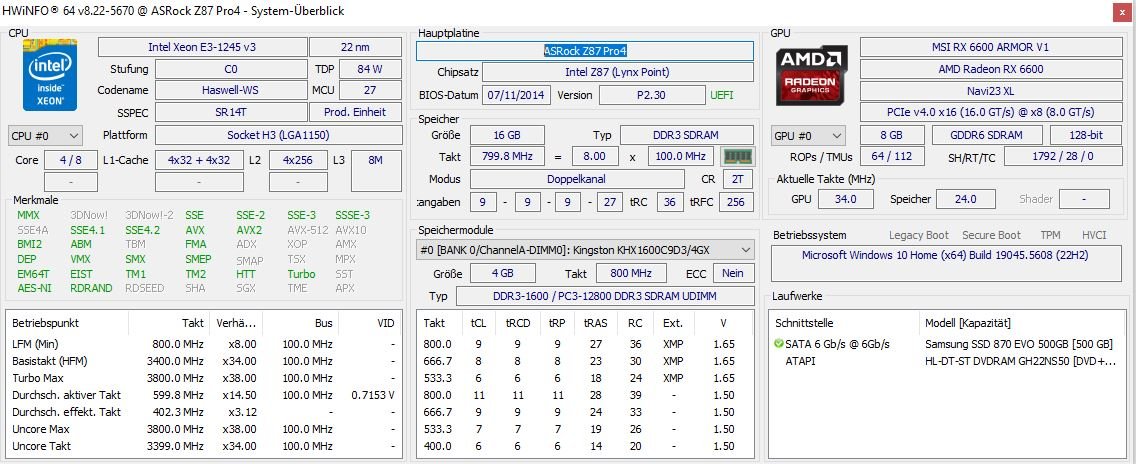Select the Samsung SSD 870 EVO 500GB entry

[1019, 344]
